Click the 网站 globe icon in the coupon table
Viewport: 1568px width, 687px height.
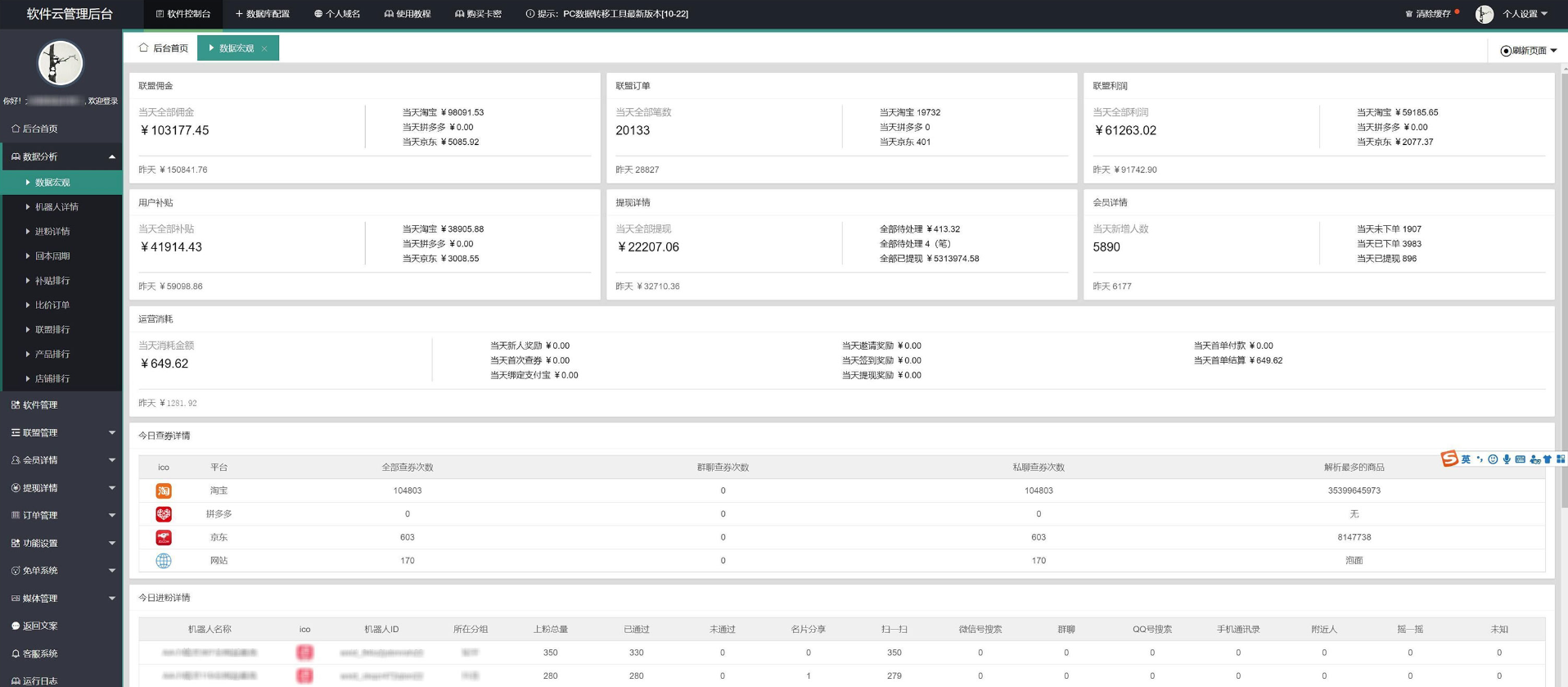pyautogui.click(x=164, y=561)
